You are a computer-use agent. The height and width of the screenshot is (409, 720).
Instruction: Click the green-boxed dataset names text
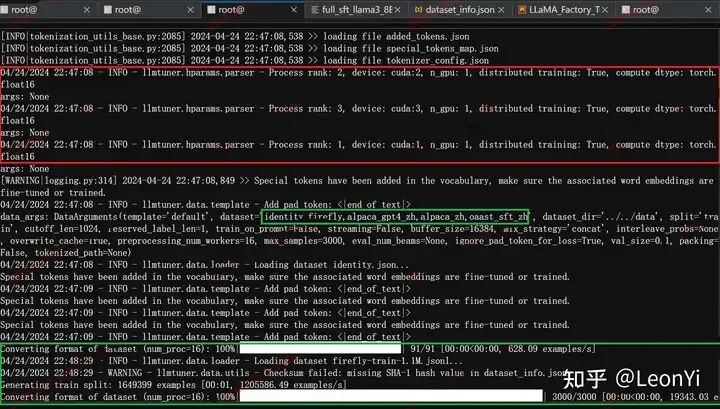pyautogui.click(x=397, y=216)
